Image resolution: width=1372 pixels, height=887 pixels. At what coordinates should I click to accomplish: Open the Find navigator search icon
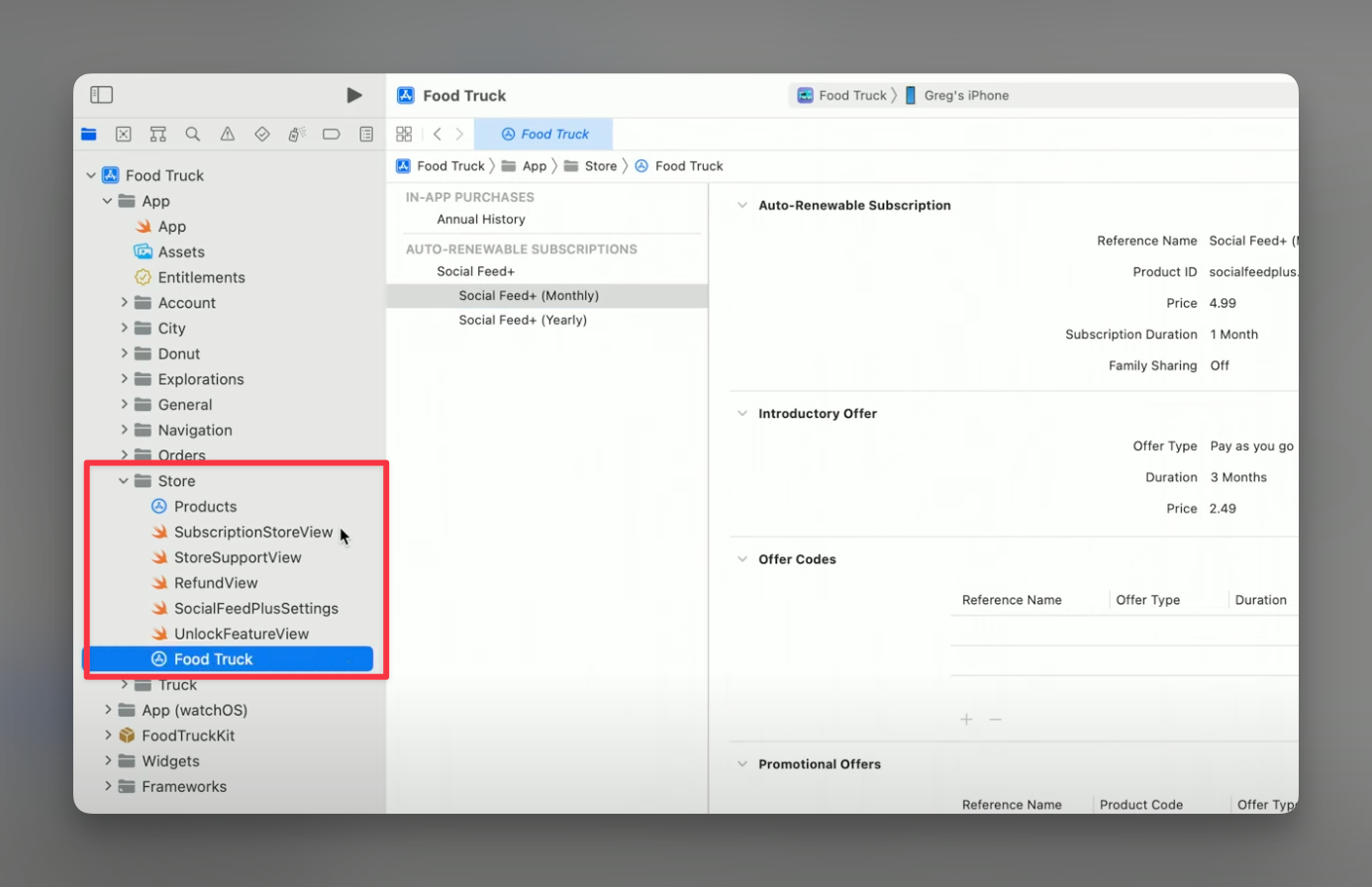pyautogui.click(x=193, y=134)
